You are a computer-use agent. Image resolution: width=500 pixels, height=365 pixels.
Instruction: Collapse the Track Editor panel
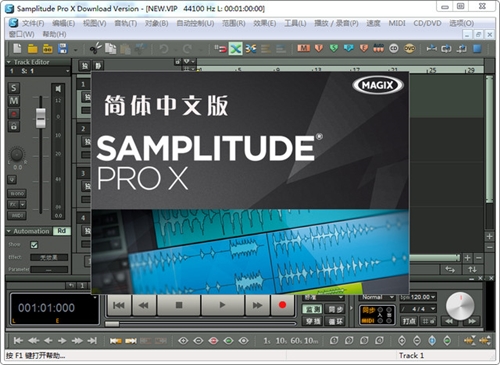point(9,62)
